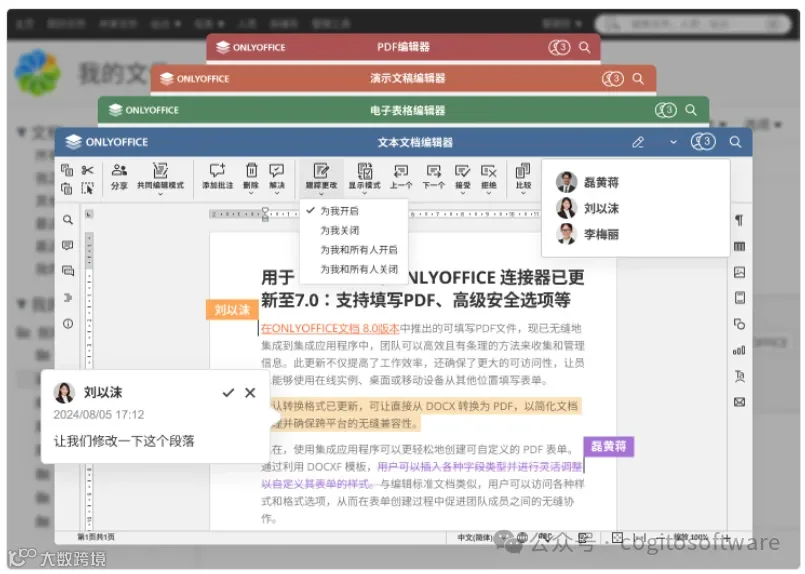Viewport: 805px width, 574px height.
Task: Go to previous change with 上一个
Action: (x=401, y=177)
